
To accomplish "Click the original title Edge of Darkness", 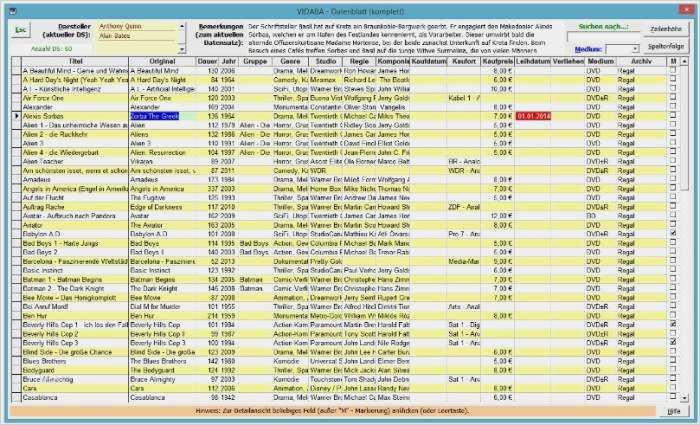I will coord(156,207).
